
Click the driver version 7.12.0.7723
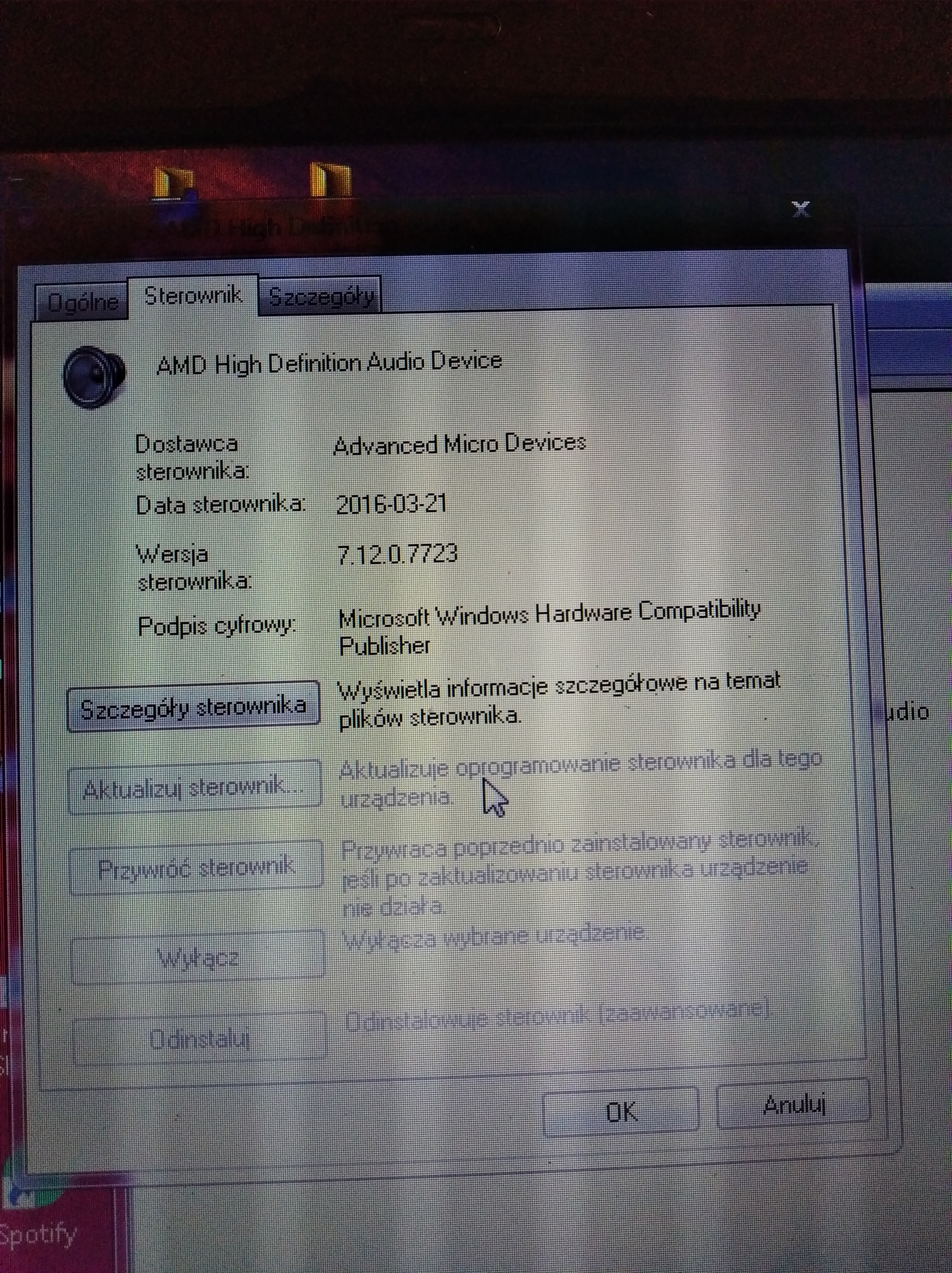[x=397, y=554]
